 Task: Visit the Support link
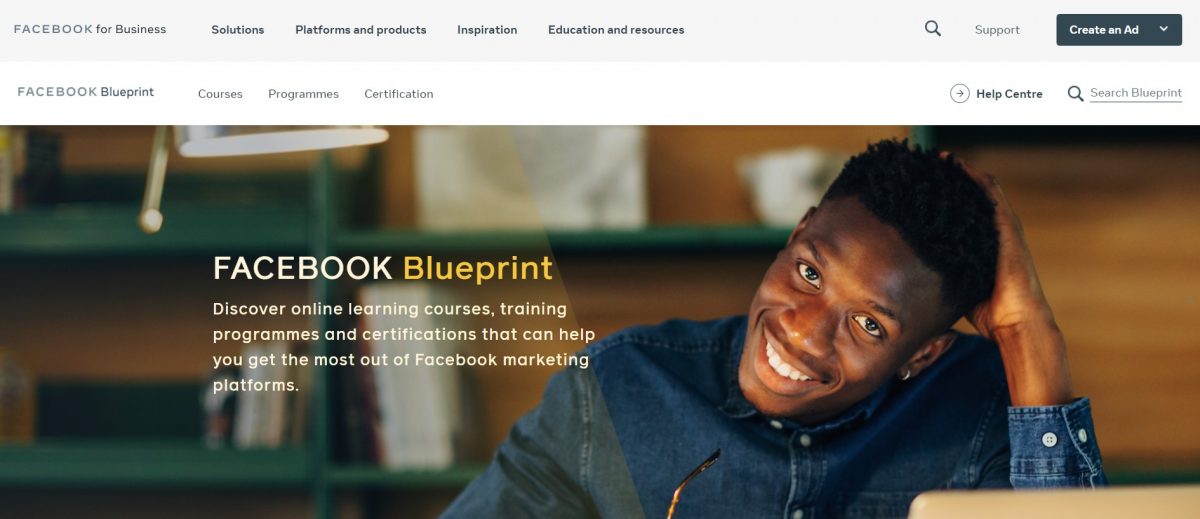point(997,30)
